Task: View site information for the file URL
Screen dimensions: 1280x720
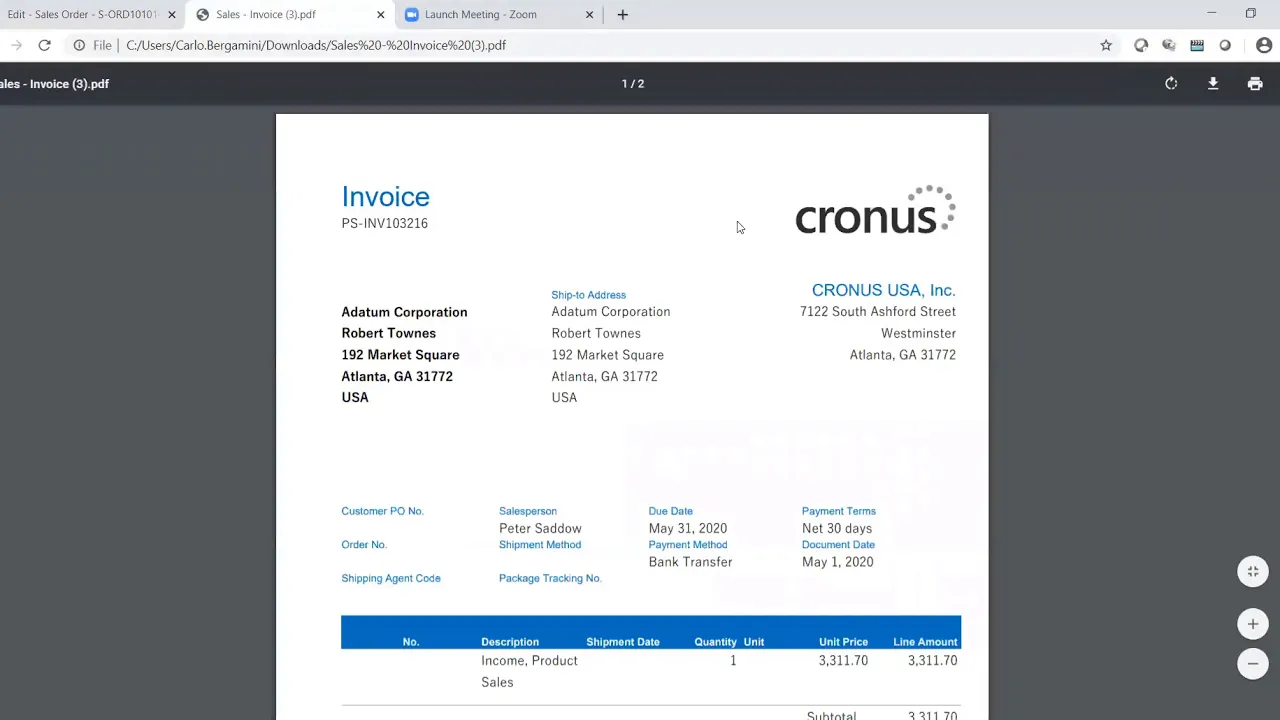Action: click(79, 45)
